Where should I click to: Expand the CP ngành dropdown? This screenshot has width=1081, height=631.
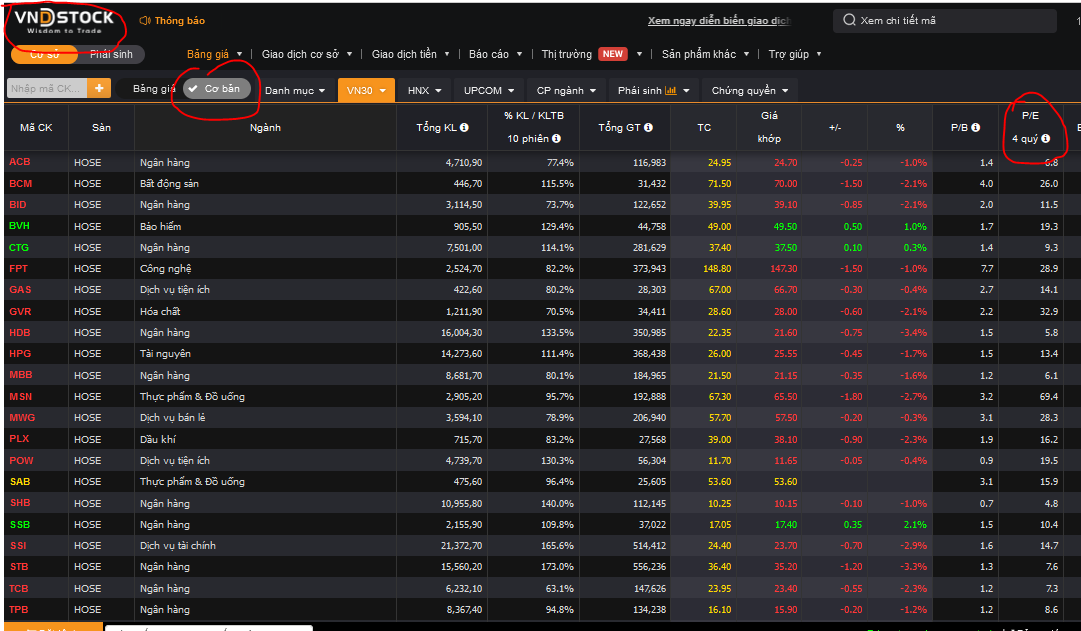click(x=566, y=90)
